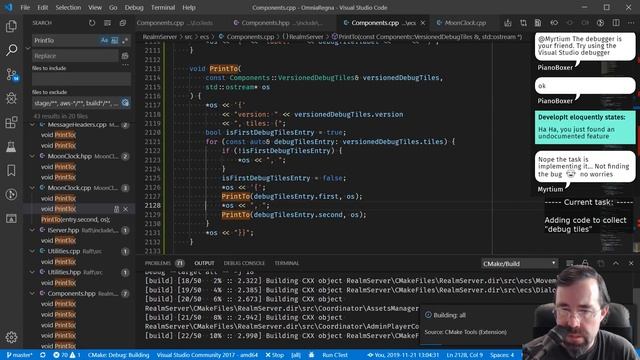Open the Debug view bug icon
Image resolution: width=640 pixels, height=360 pixels.
[x=11, y=98]
